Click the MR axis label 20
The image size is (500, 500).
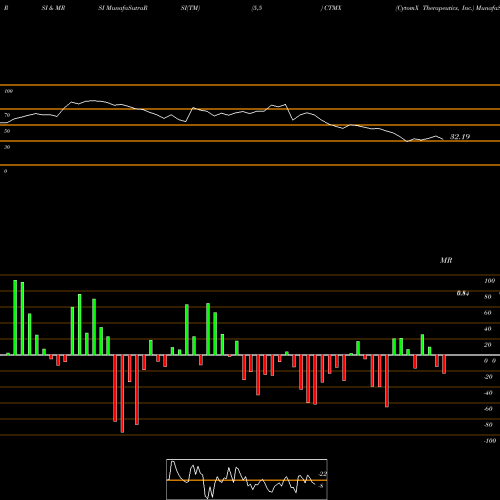488,345
